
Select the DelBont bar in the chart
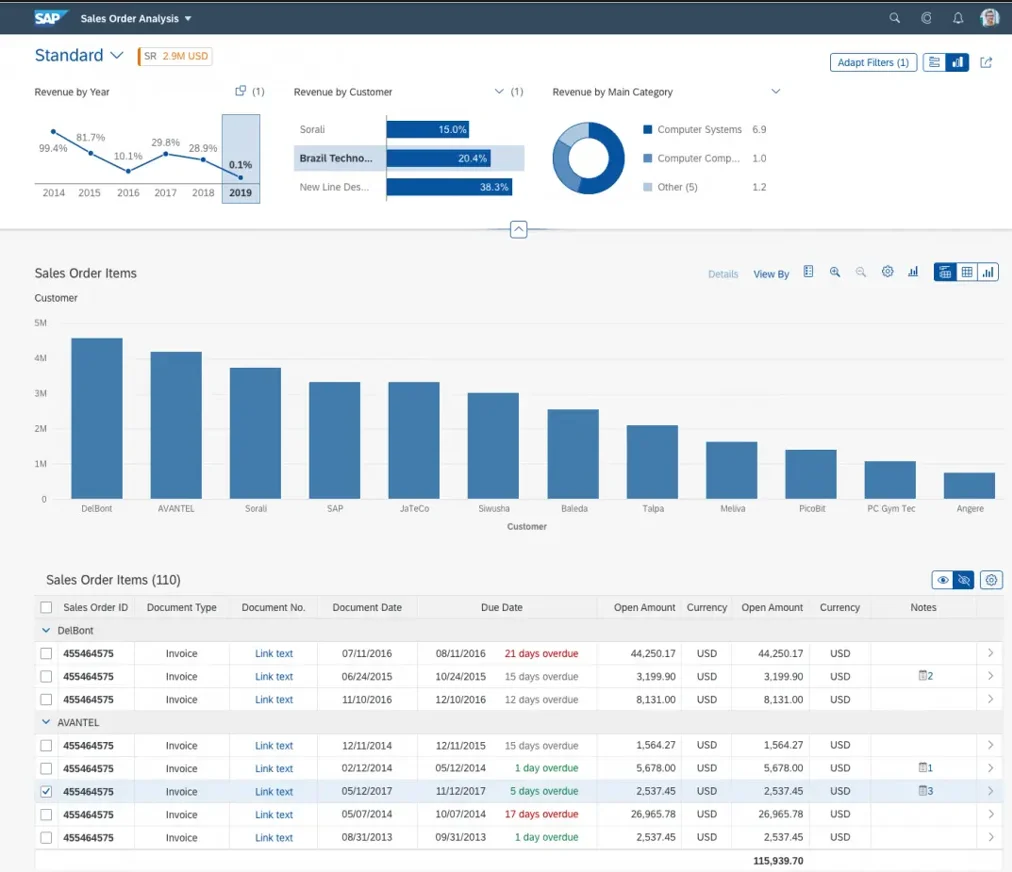97,418
